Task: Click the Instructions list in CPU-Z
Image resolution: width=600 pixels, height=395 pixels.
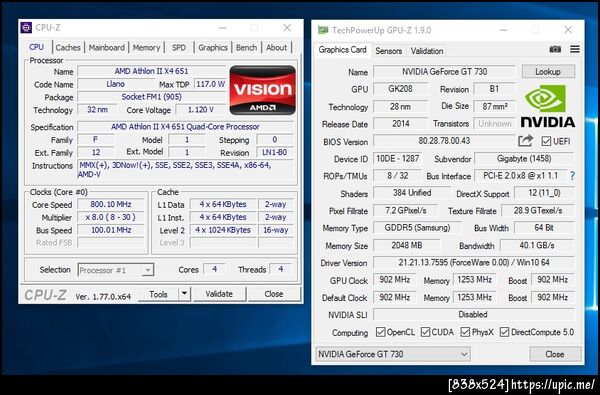Action: (186, 170)
